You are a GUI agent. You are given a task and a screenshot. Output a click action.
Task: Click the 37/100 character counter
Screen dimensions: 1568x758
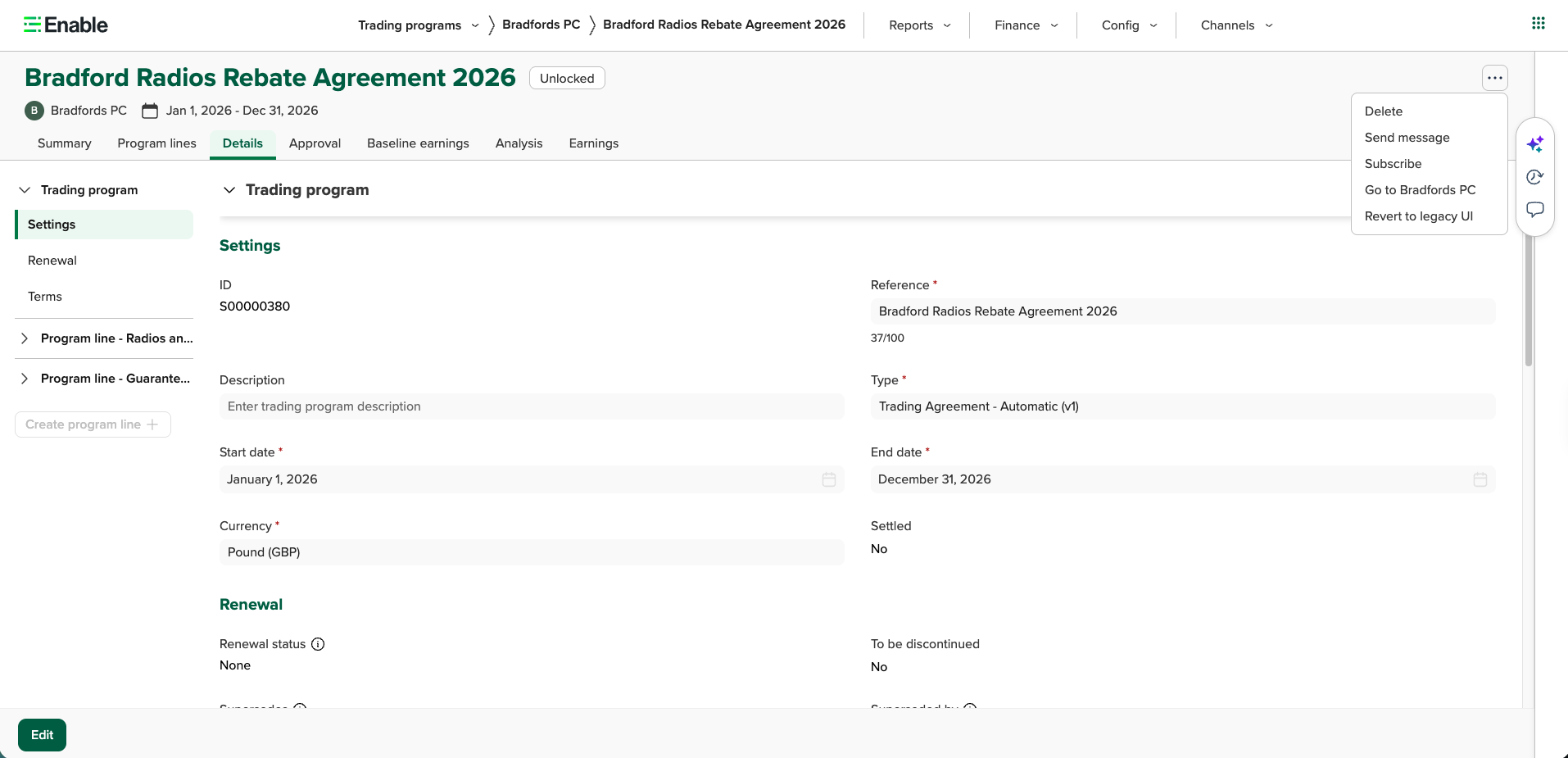[887, 338]
